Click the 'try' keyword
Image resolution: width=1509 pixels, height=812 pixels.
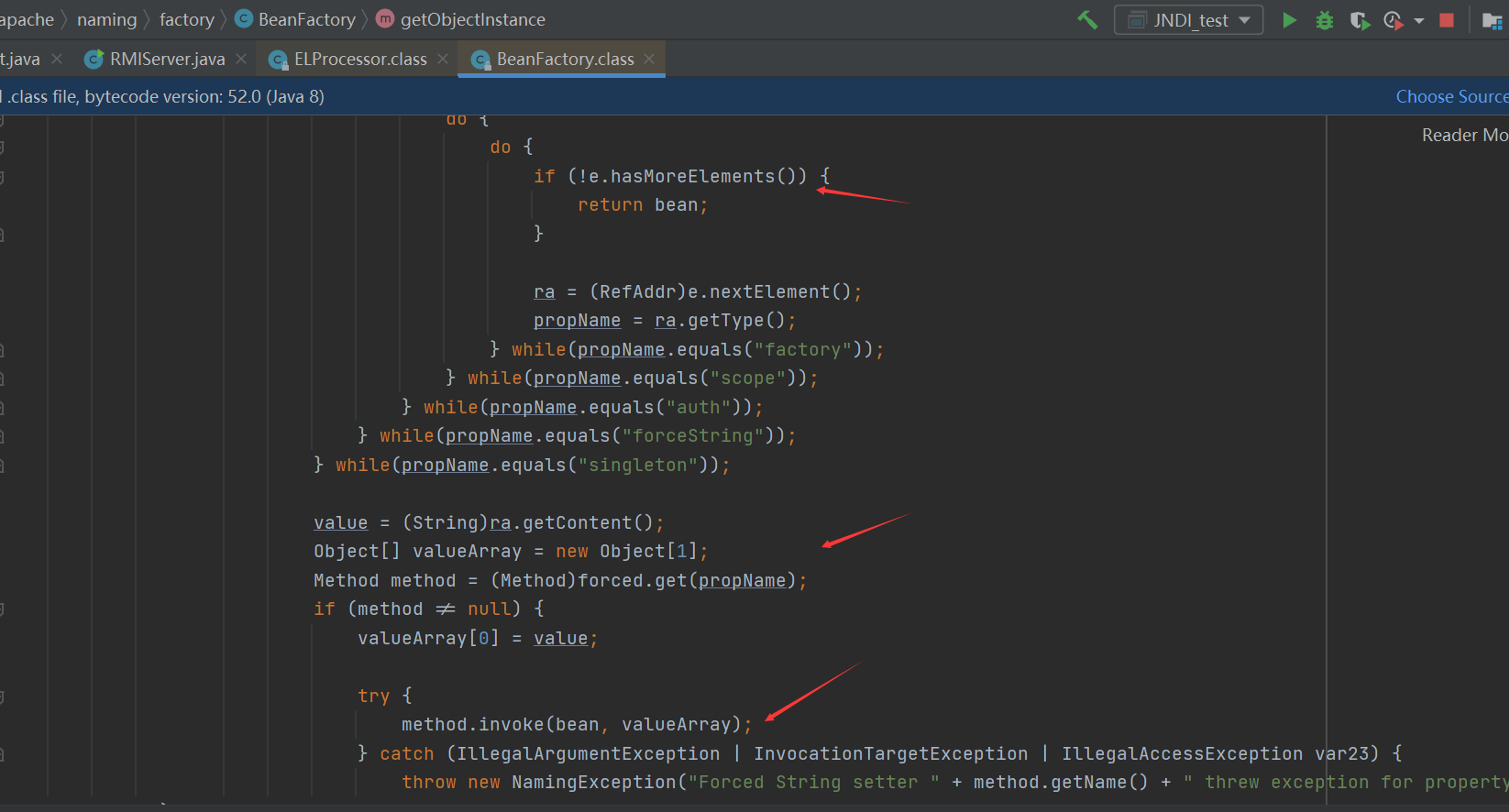point(373,696)
